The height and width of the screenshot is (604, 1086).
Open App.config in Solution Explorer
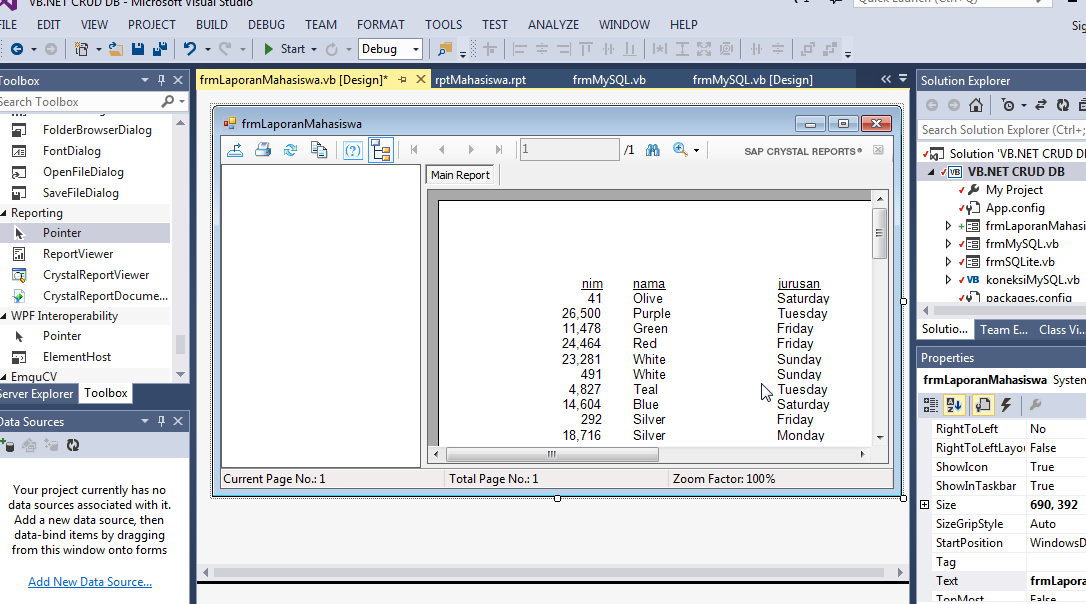[x=1015, y=208]
